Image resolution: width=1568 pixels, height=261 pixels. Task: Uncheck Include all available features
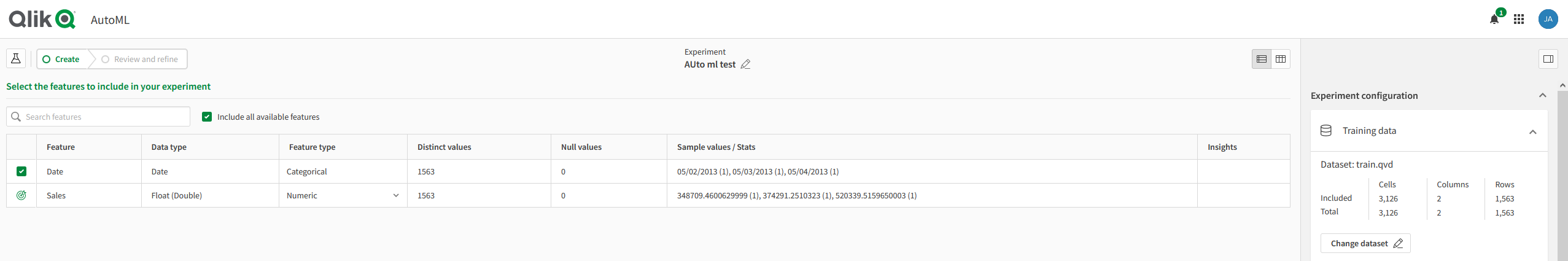pos(207,117)
